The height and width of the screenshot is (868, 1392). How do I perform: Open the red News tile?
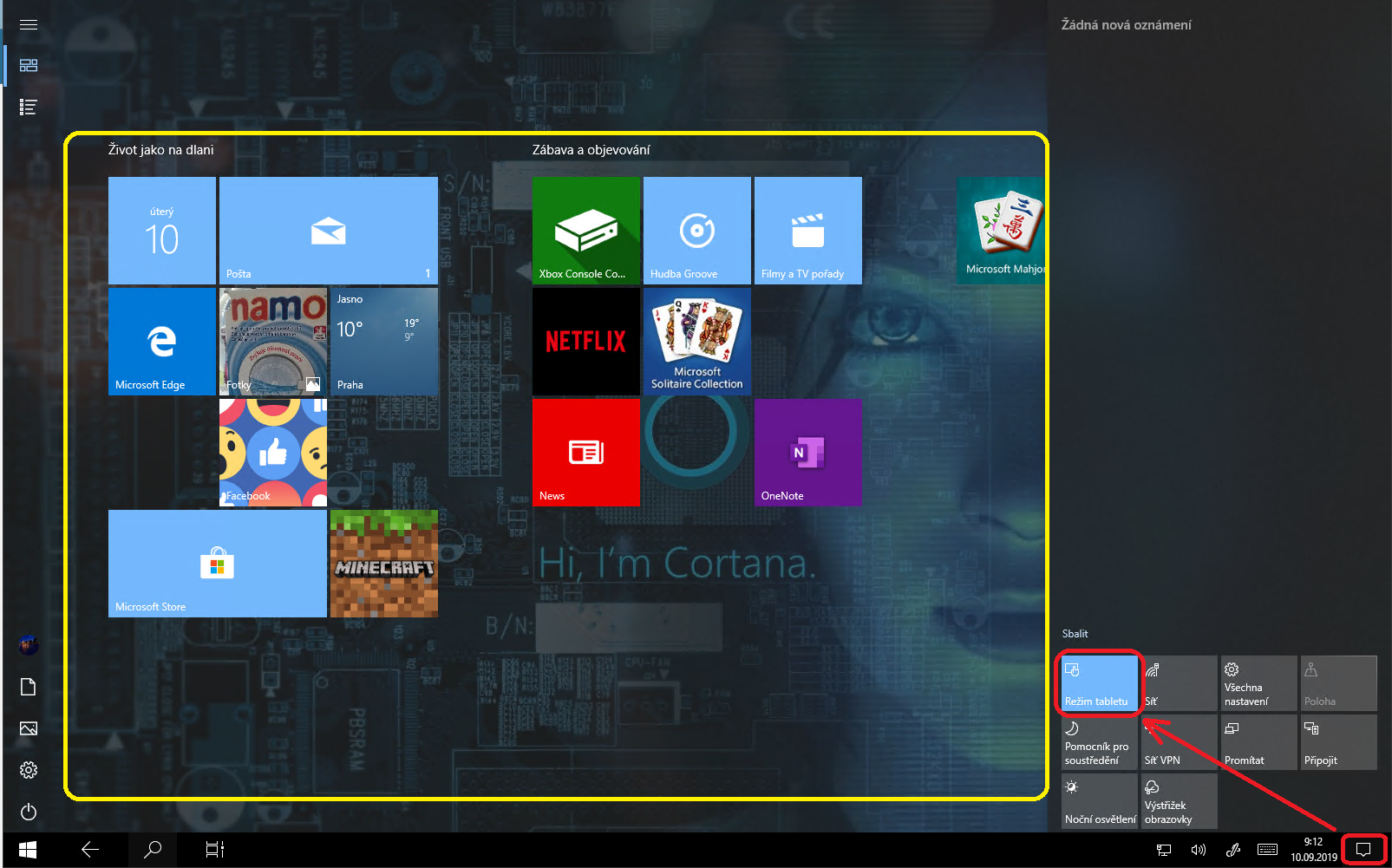pyautogui.click(x=586, y=453)
